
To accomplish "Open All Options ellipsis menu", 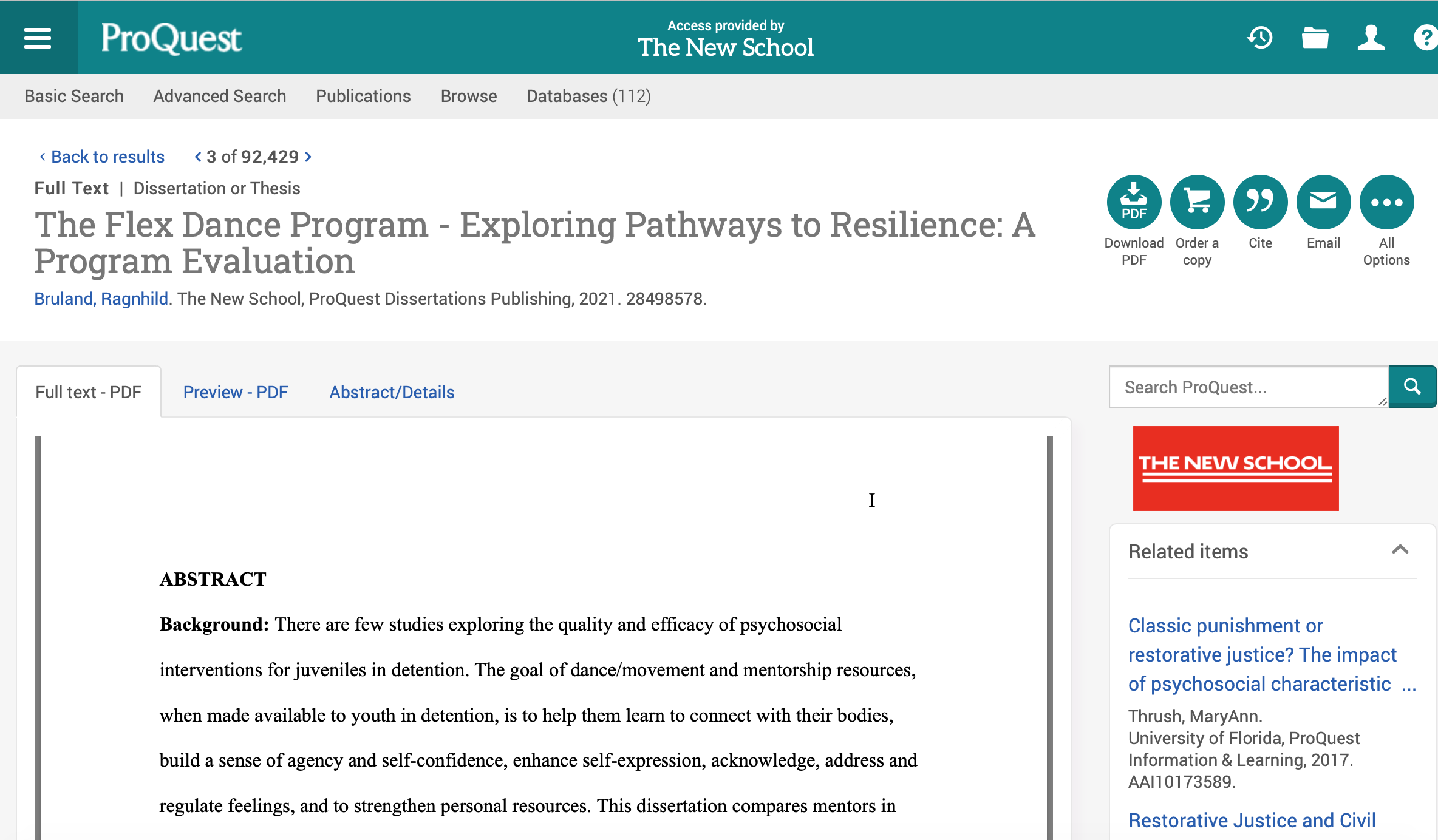I will point(1386,202).
